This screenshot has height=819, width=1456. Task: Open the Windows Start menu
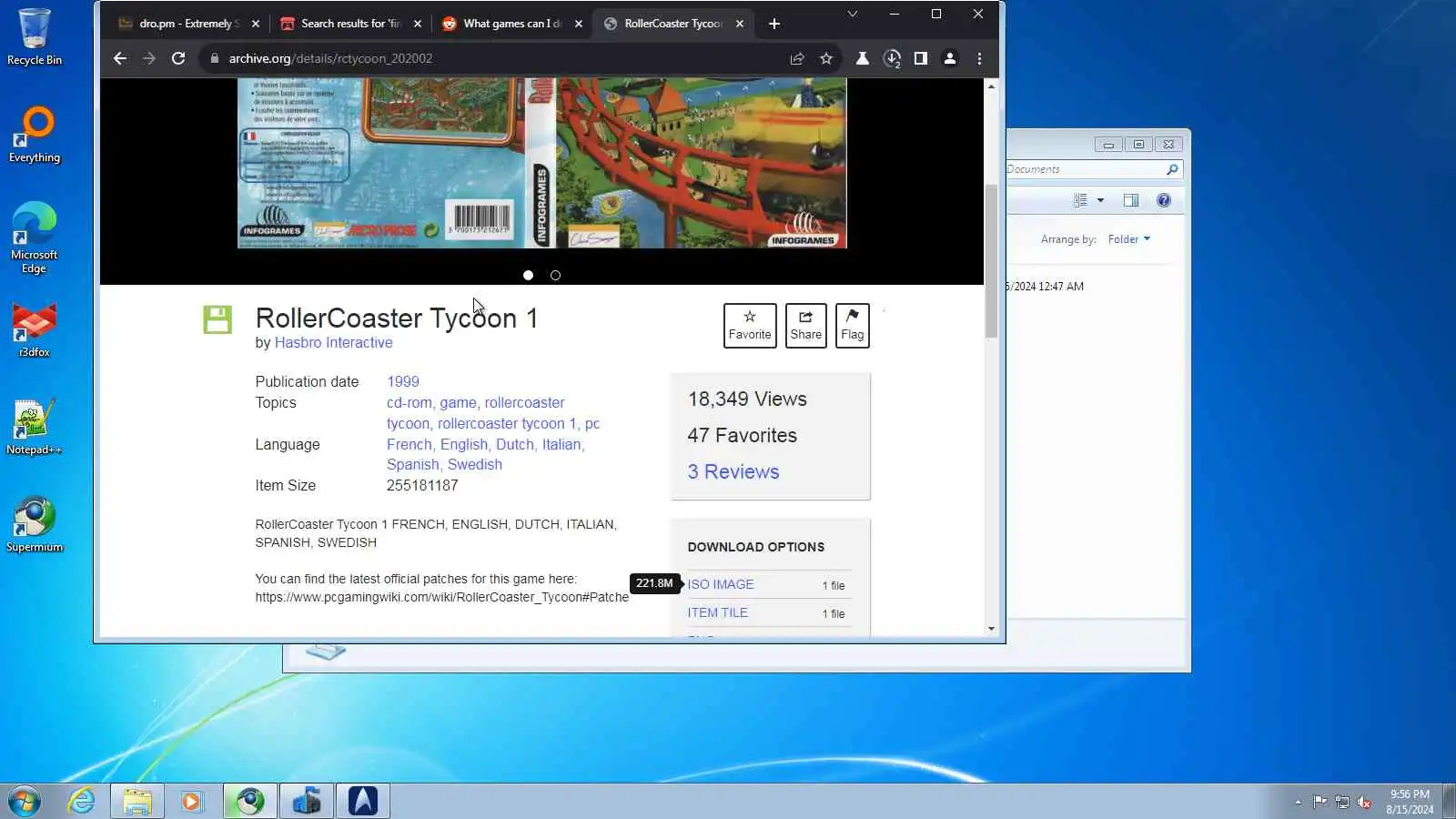(25, 802)
